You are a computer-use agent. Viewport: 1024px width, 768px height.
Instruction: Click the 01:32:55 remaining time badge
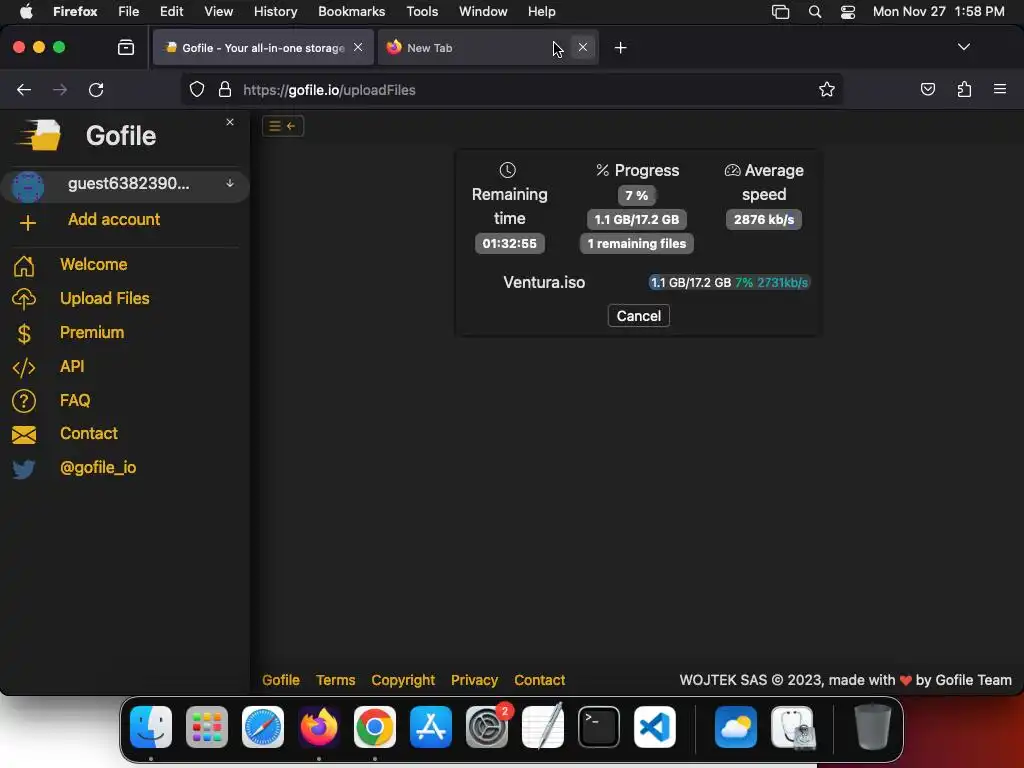(x=509, y=244)
